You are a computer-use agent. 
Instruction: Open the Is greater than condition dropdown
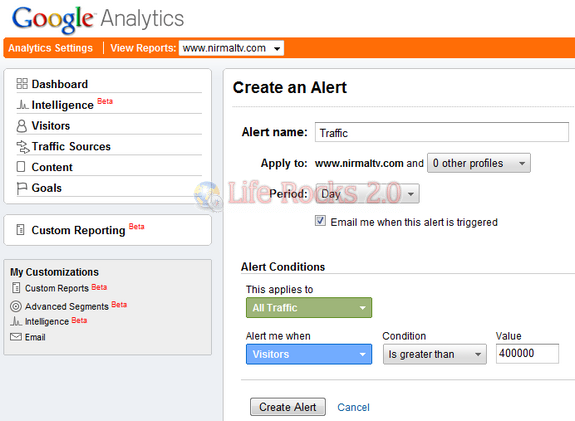(435, 354)
